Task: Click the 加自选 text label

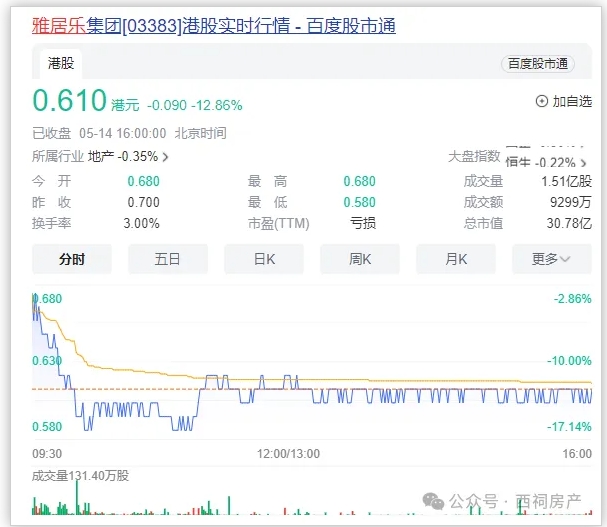Action: click(x=572, y=101)
